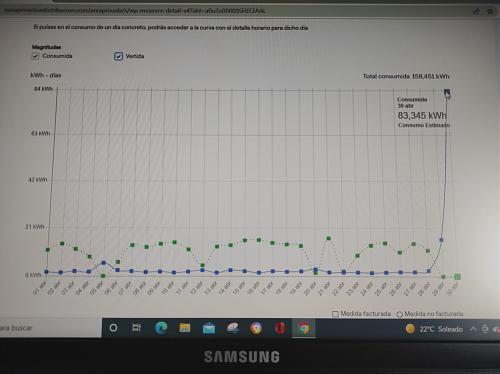Open the 22°C Soleado weather widget
500x374 pixels.
pyautogui.click(x=434, y=329)
